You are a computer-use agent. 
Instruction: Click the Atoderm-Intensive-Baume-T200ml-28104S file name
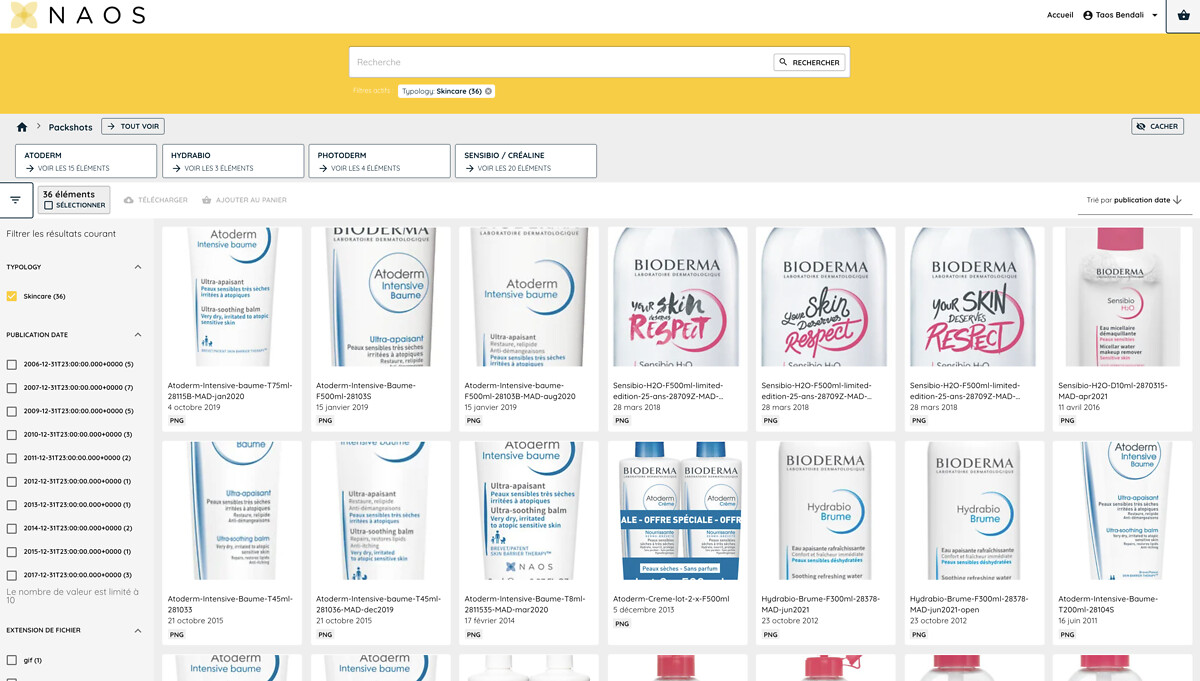[1108, 603]
